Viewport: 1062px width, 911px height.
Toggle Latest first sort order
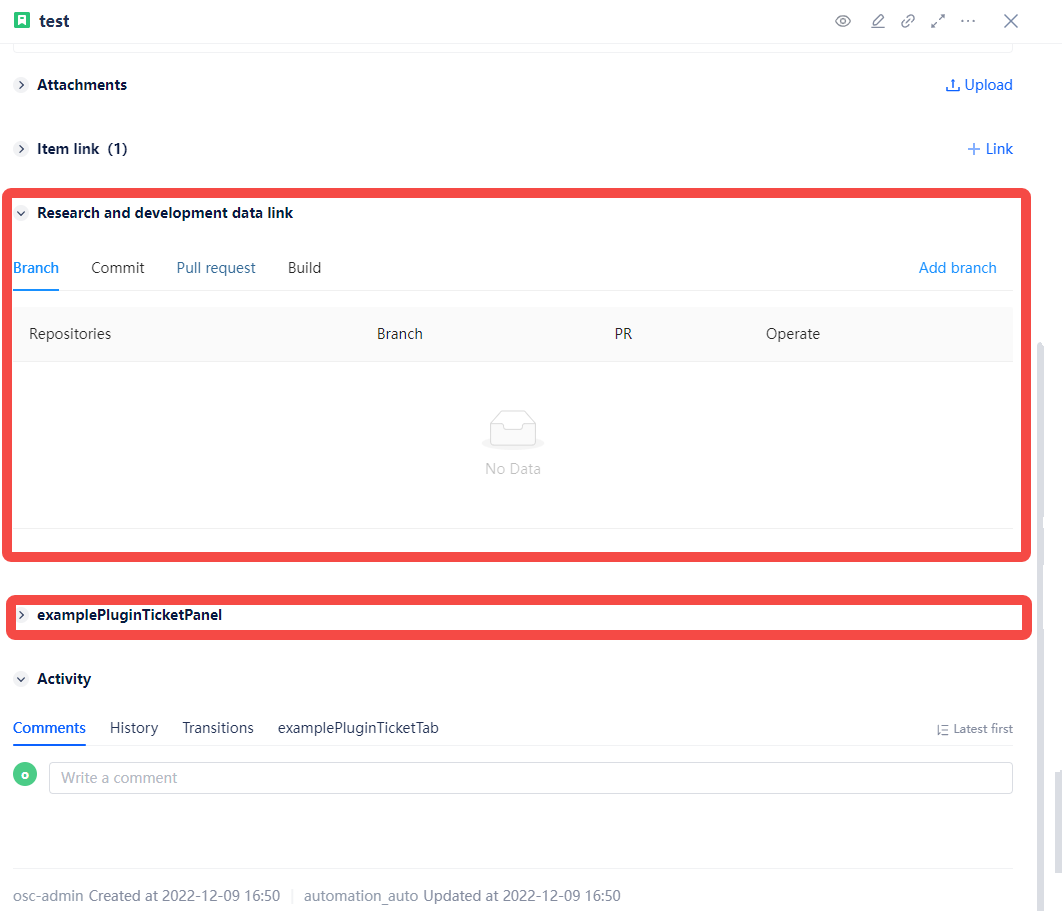tap(974, 729)
